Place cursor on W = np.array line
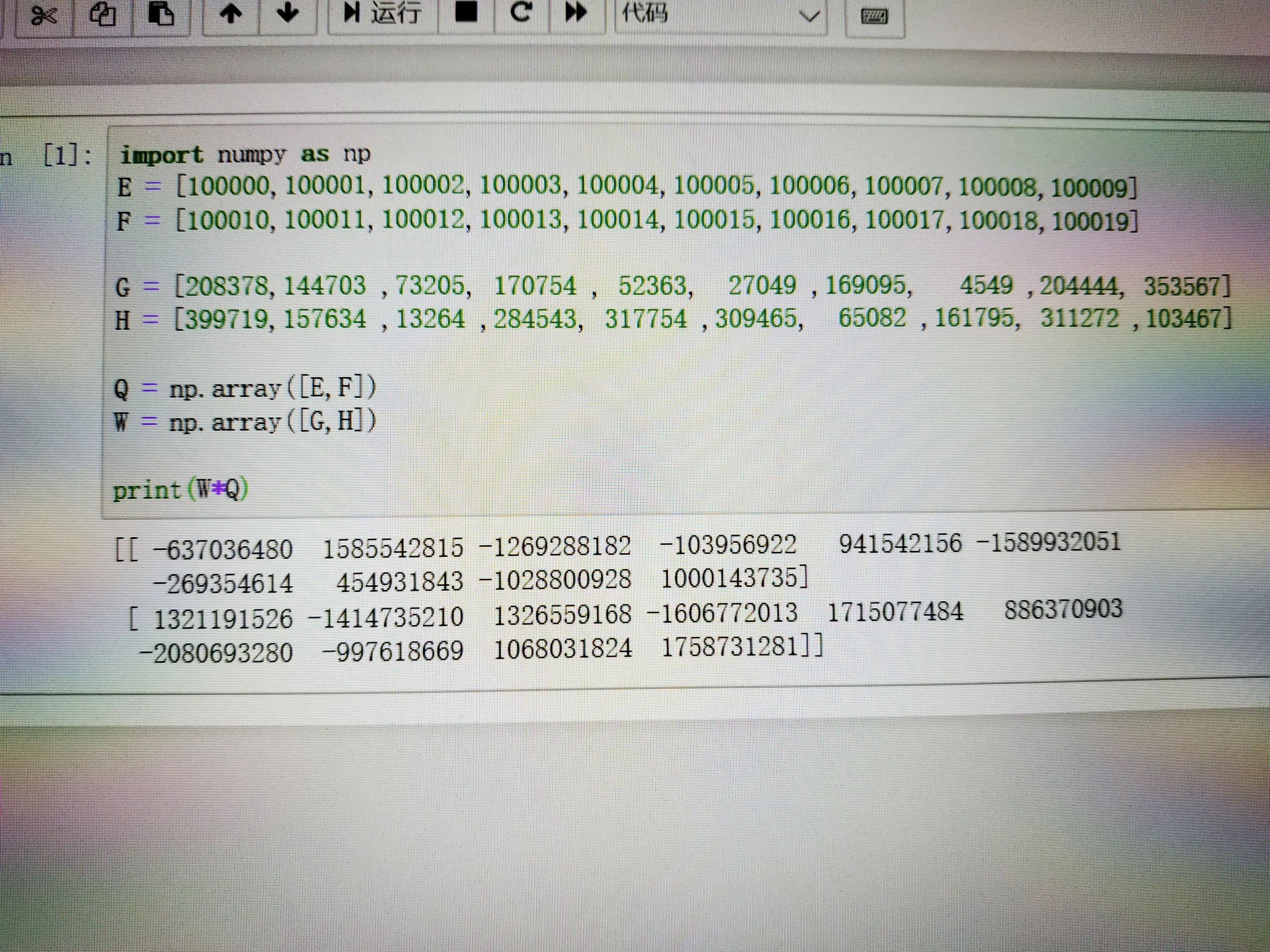The height and width of the screenshot is (952, 1270). click(245, 422)
